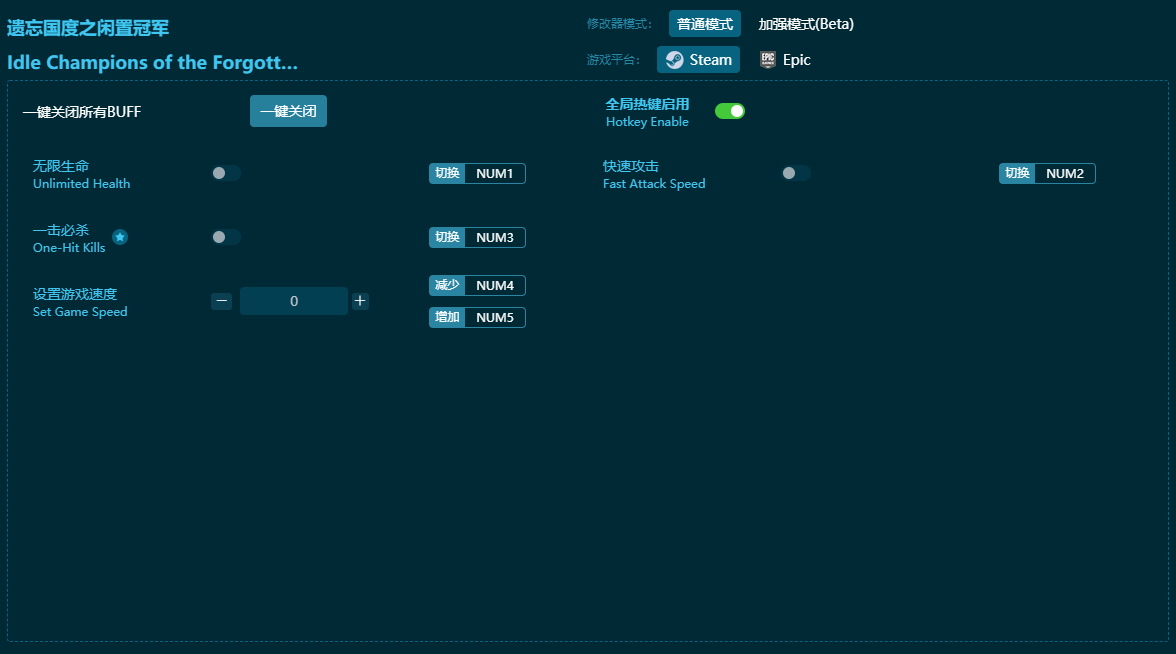
Task: Select the 普通模式 normal mode tab
Action: pyautogui.click(x=704, y=24)
